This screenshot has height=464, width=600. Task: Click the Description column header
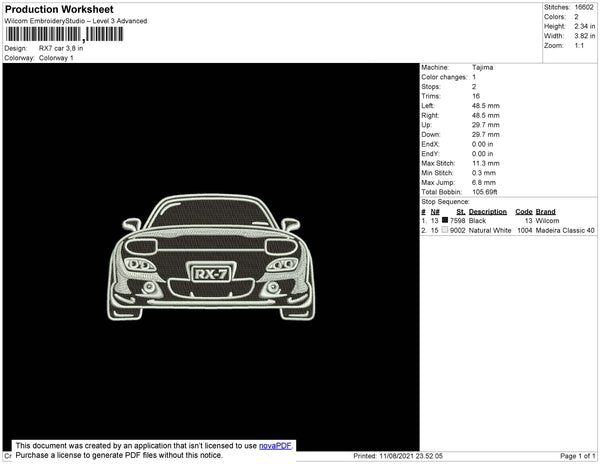point(488,211)
